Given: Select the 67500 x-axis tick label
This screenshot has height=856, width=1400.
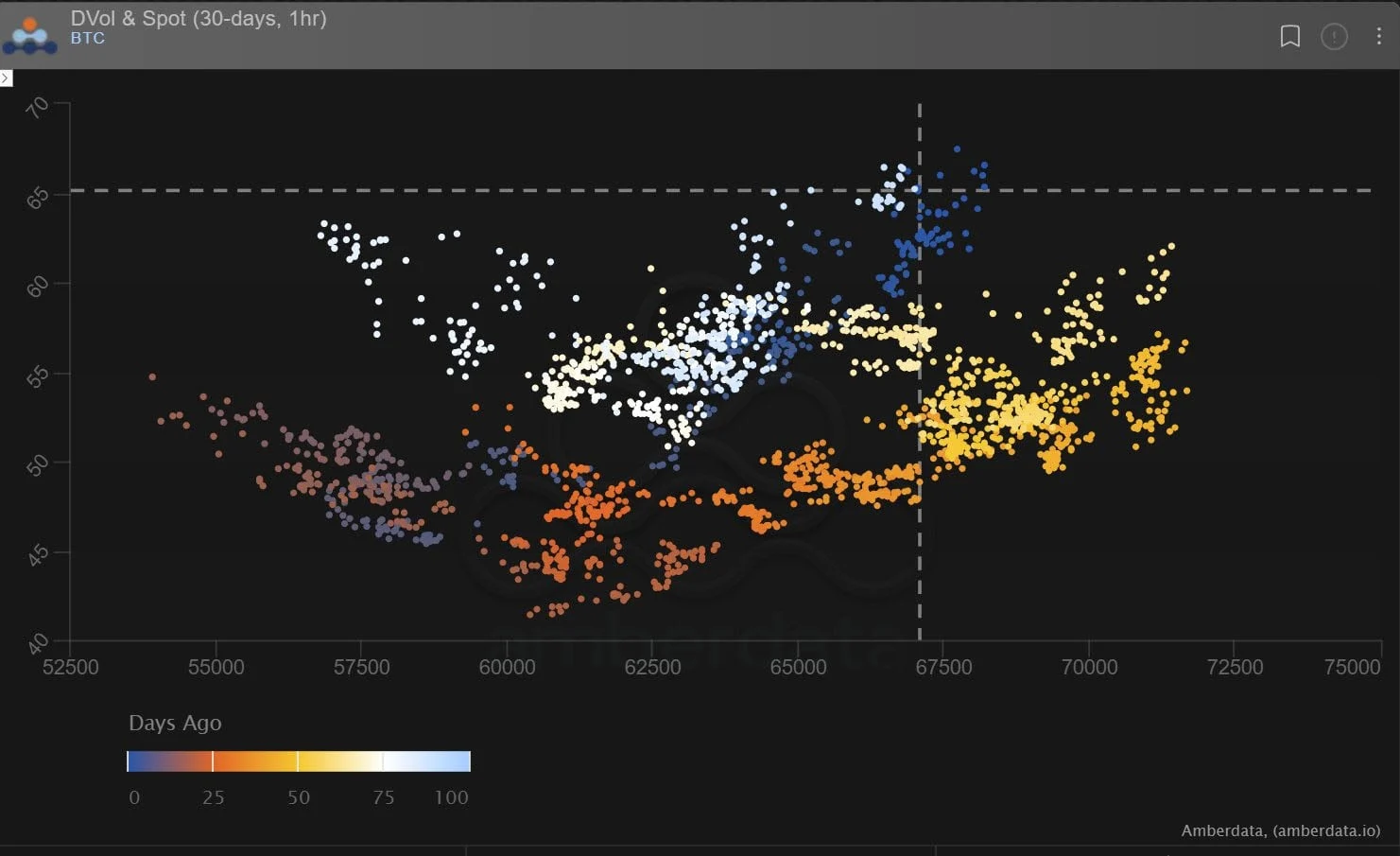Looking at the screenshot, I should click(944, 667).
